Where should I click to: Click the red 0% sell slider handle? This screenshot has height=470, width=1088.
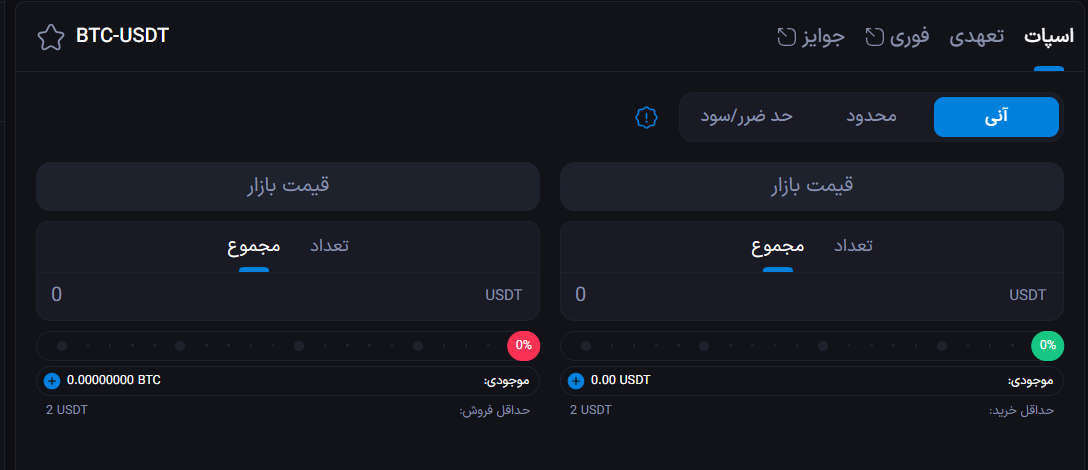coord(523,346)
